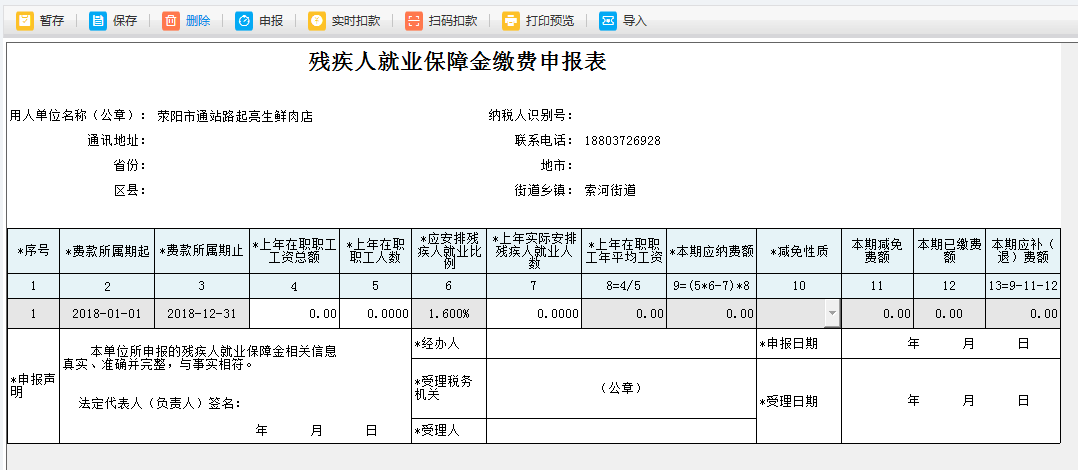Click the 通讯地址 label

click(116, 141)
